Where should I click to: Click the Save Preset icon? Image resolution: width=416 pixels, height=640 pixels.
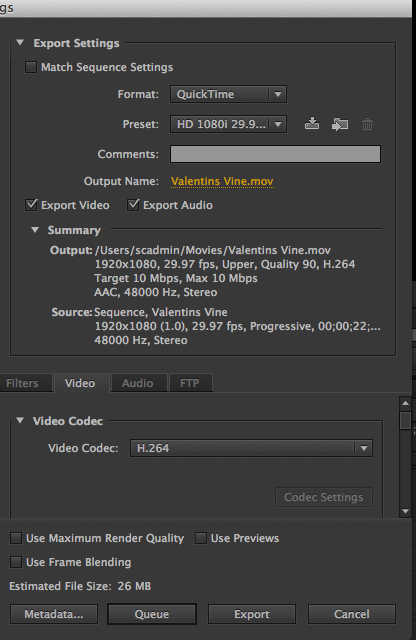point(312,124)
